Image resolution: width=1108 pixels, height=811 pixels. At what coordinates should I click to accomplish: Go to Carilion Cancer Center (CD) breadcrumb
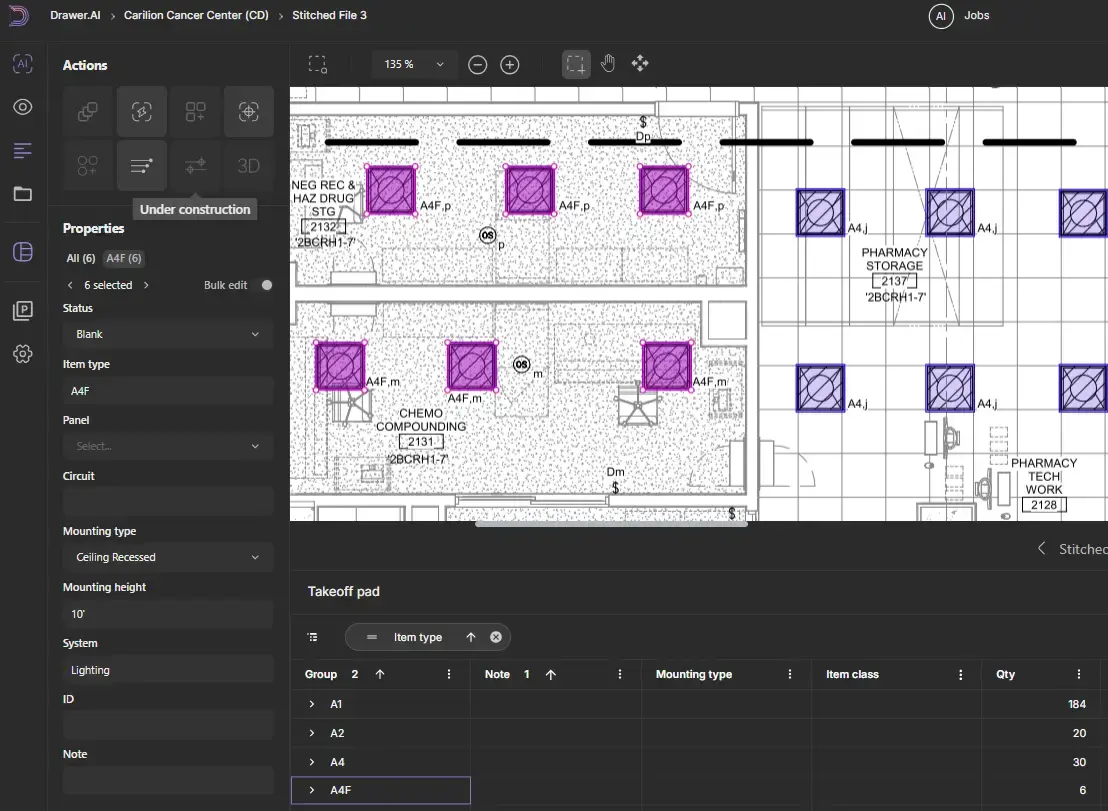pos(196,16)
